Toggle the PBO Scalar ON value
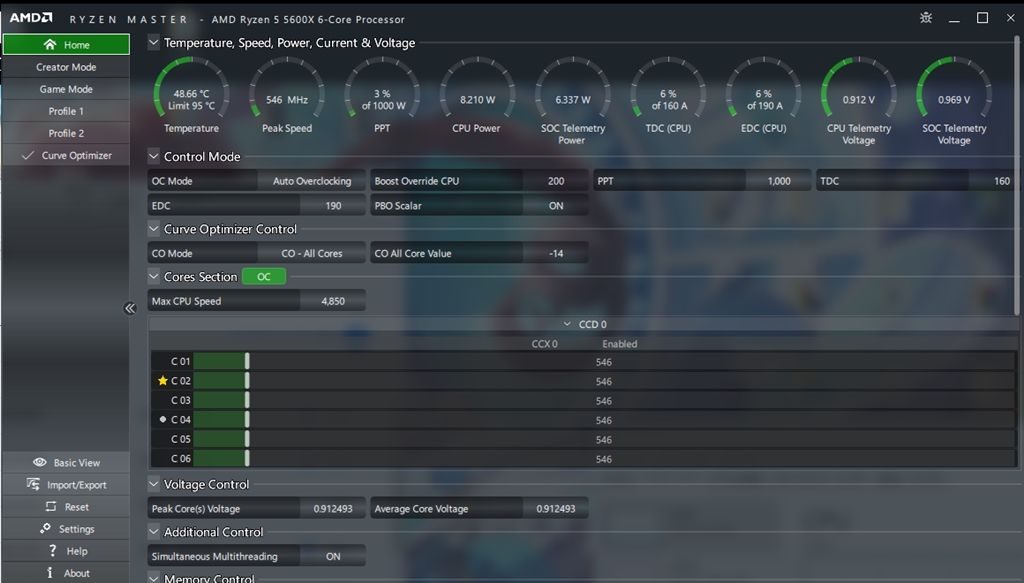This screenshot has width=1024, height=583. (x=556, y=205)
